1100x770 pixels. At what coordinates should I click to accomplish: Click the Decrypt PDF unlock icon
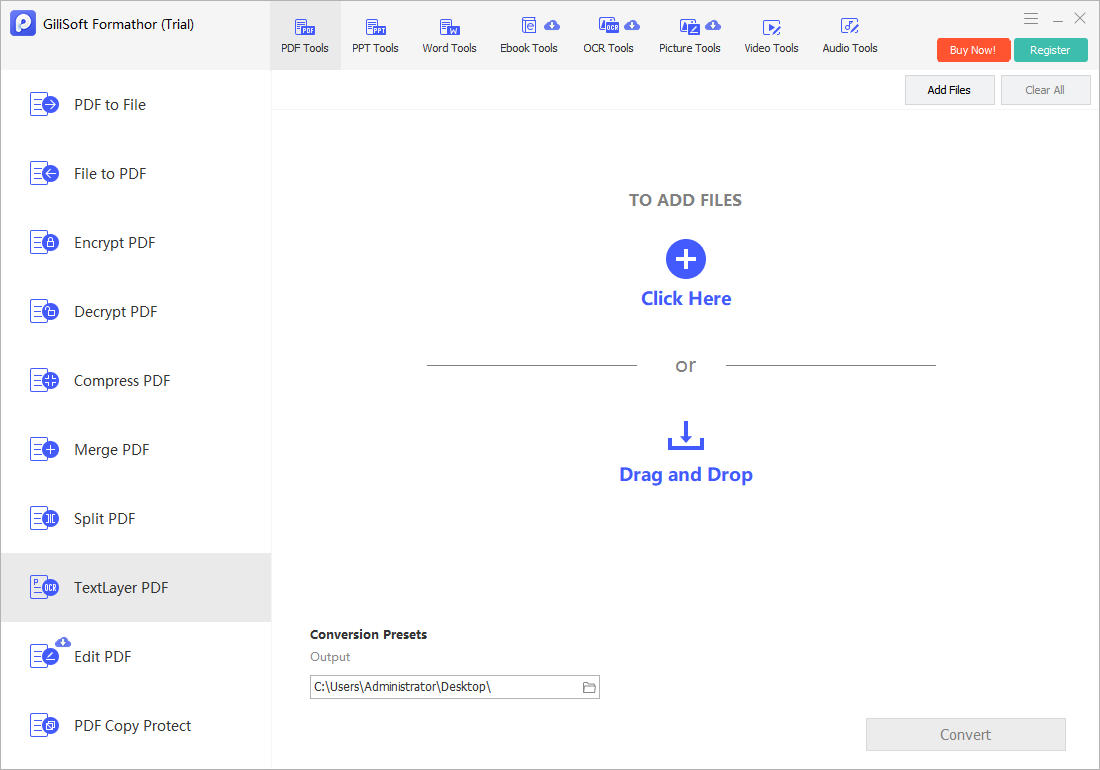(x=44, y=311)
